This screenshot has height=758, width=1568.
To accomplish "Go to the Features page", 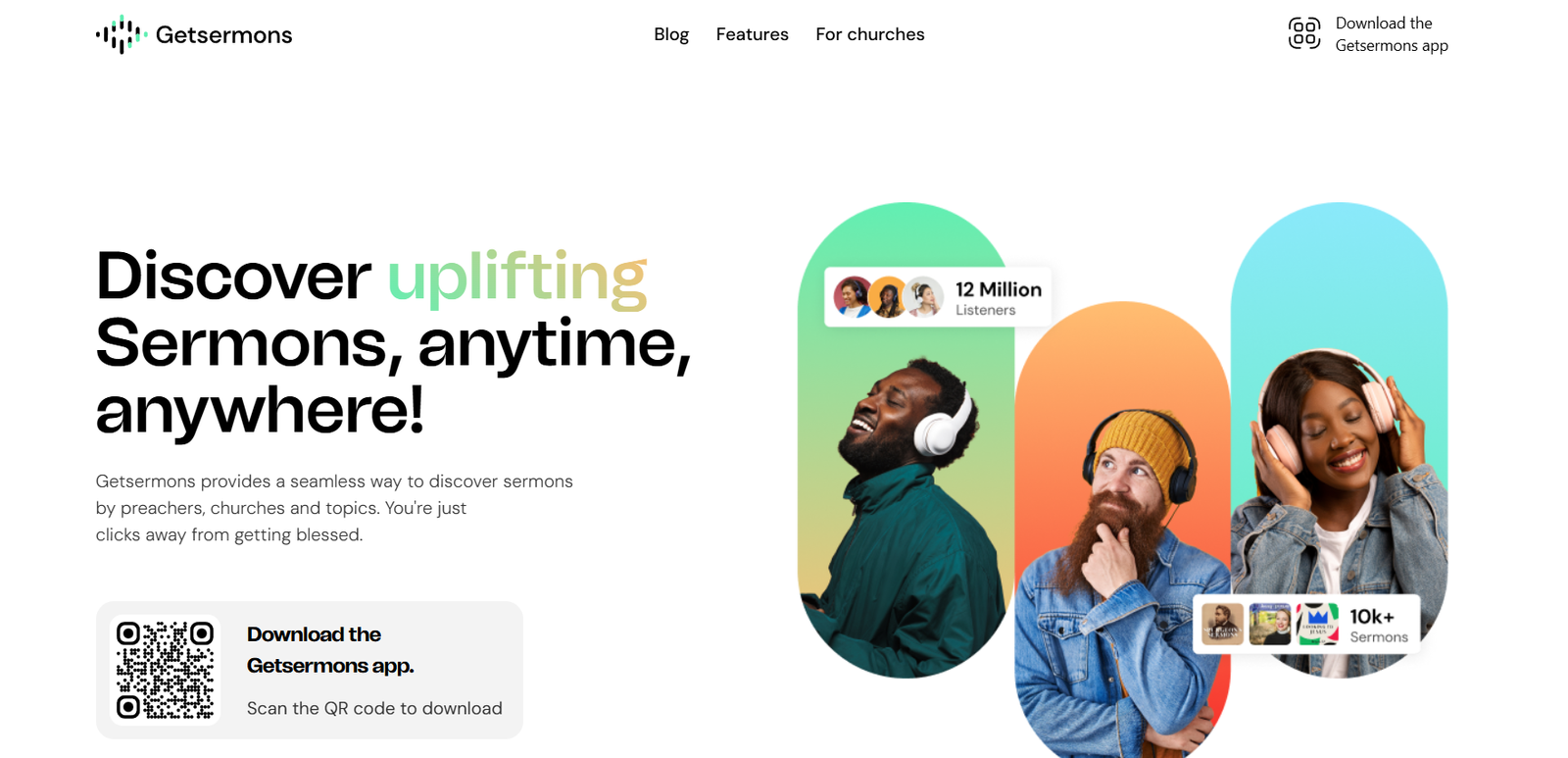I will coord(752,34).
